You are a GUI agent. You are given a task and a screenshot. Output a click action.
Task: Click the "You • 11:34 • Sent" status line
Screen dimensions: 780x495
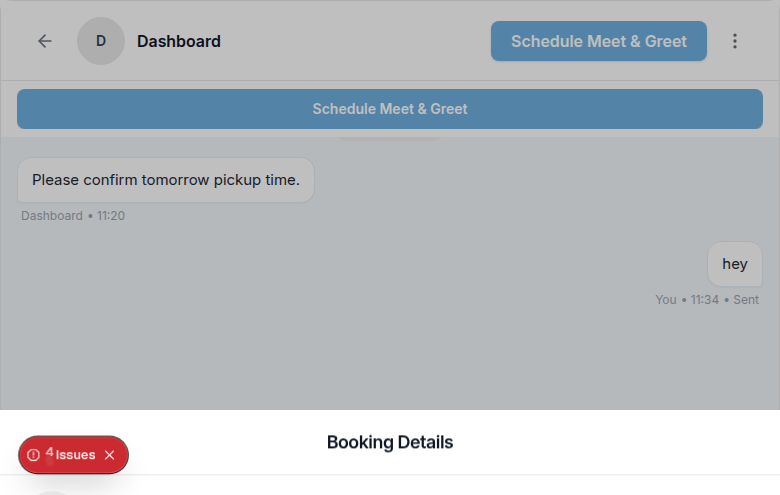[706, 299]
